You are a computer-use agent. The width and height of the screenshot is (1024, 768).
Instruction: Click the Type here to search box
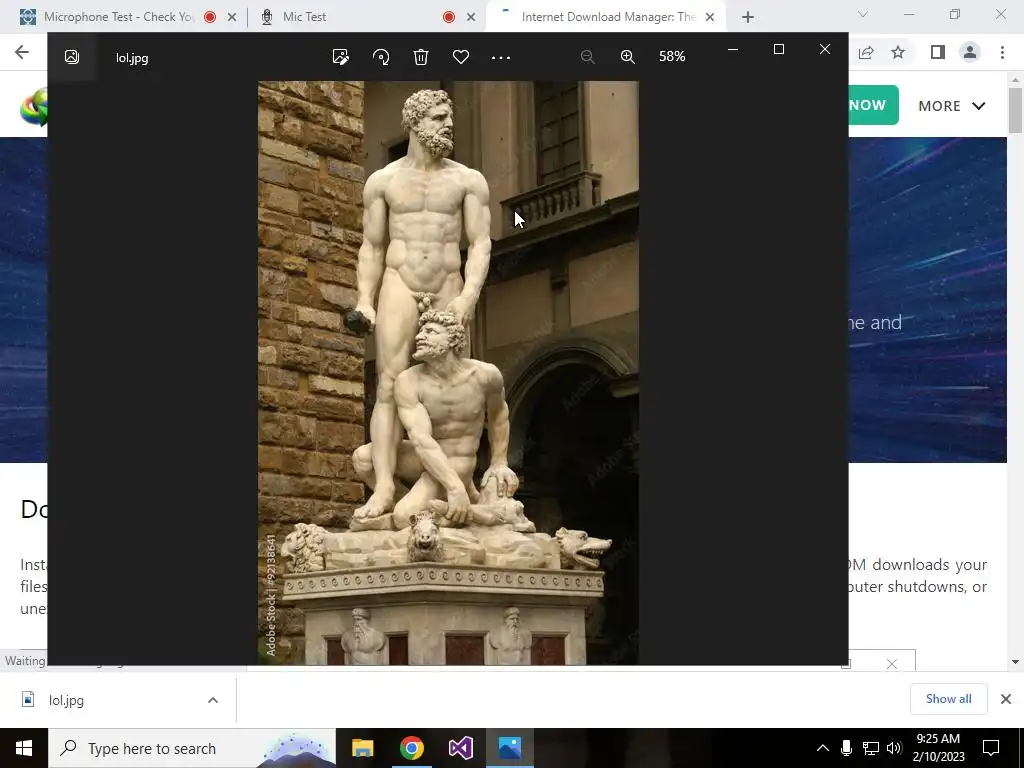(x=191, y=748)
